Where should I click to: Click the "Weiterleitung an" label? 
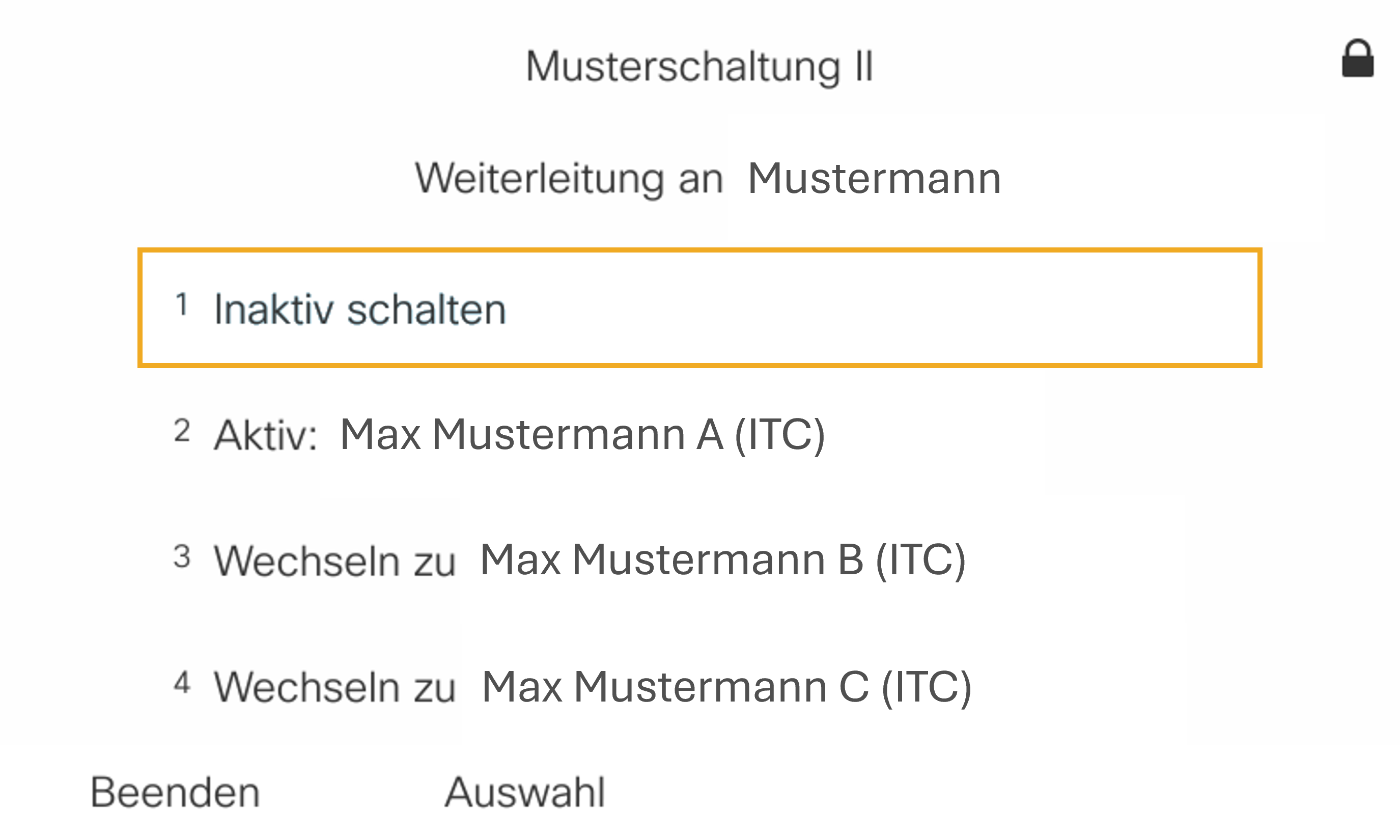pos(569,179)
